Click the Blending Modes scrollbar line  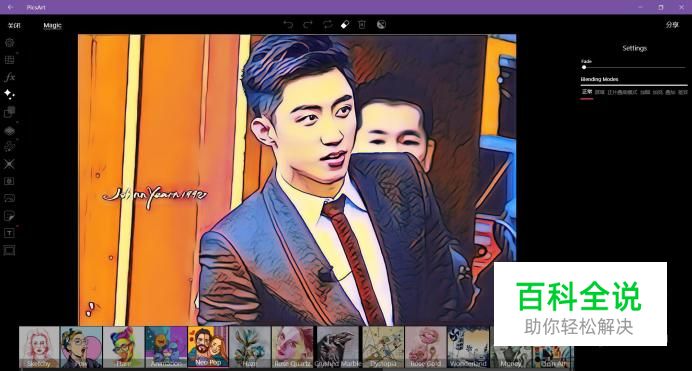pyautogui.click(x=634, y=85)
